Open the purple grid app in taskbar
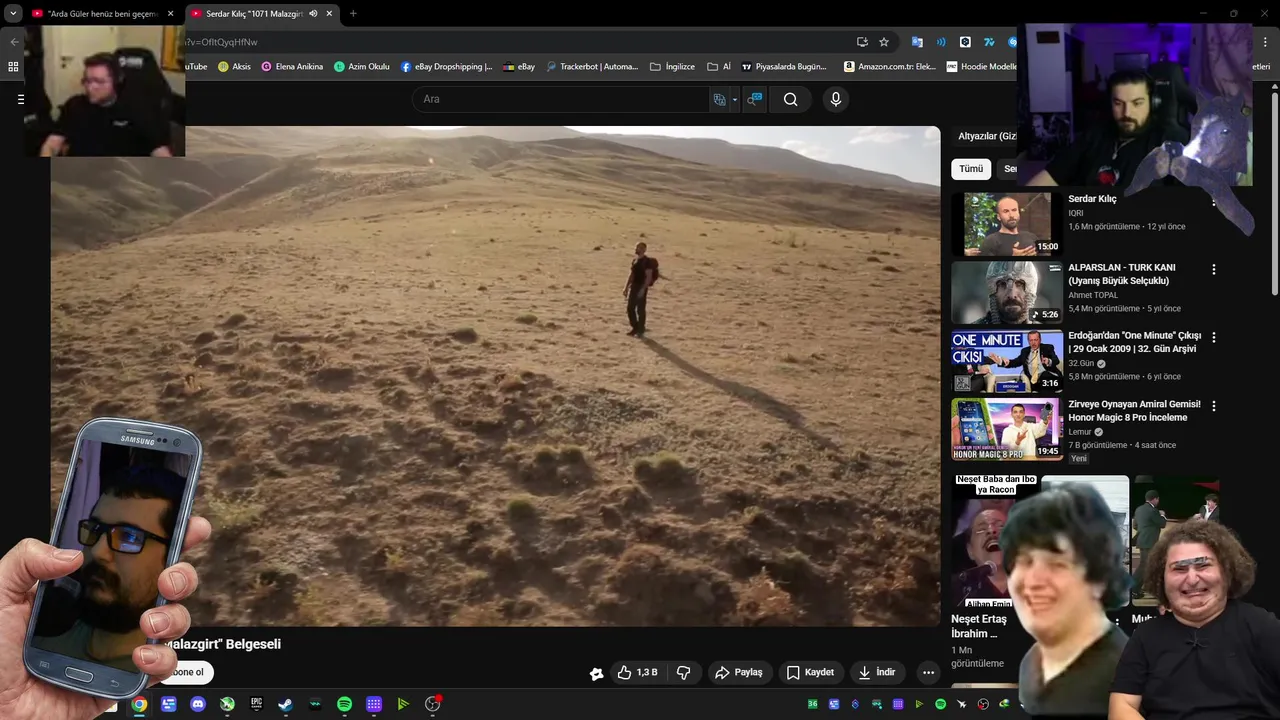This screenshot has width=1280, height=720. point(374,704)
